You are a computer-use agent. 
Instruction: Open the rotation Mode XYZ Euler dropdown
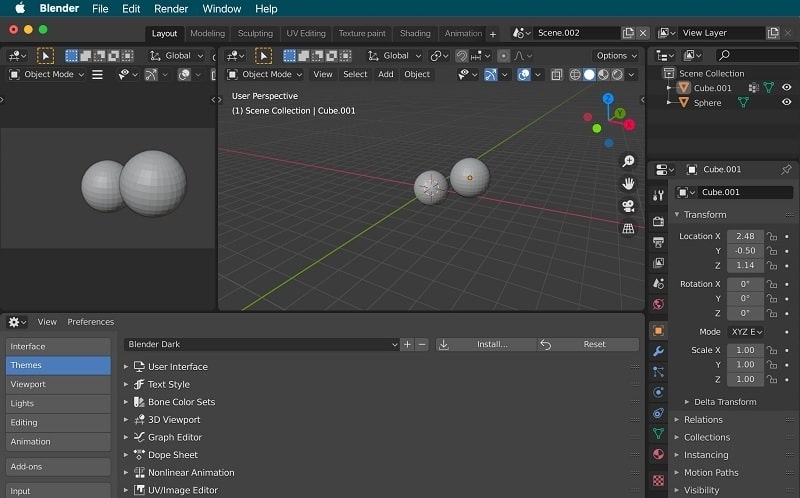746,332
